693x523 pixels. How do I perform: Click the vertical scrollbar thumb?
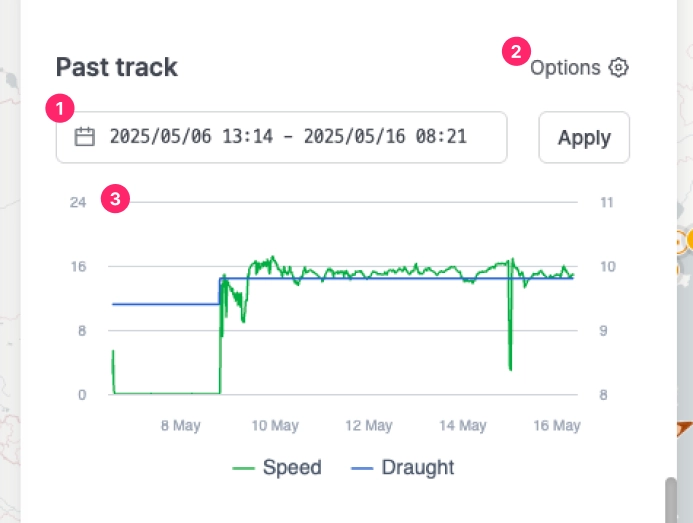(671, 497)
